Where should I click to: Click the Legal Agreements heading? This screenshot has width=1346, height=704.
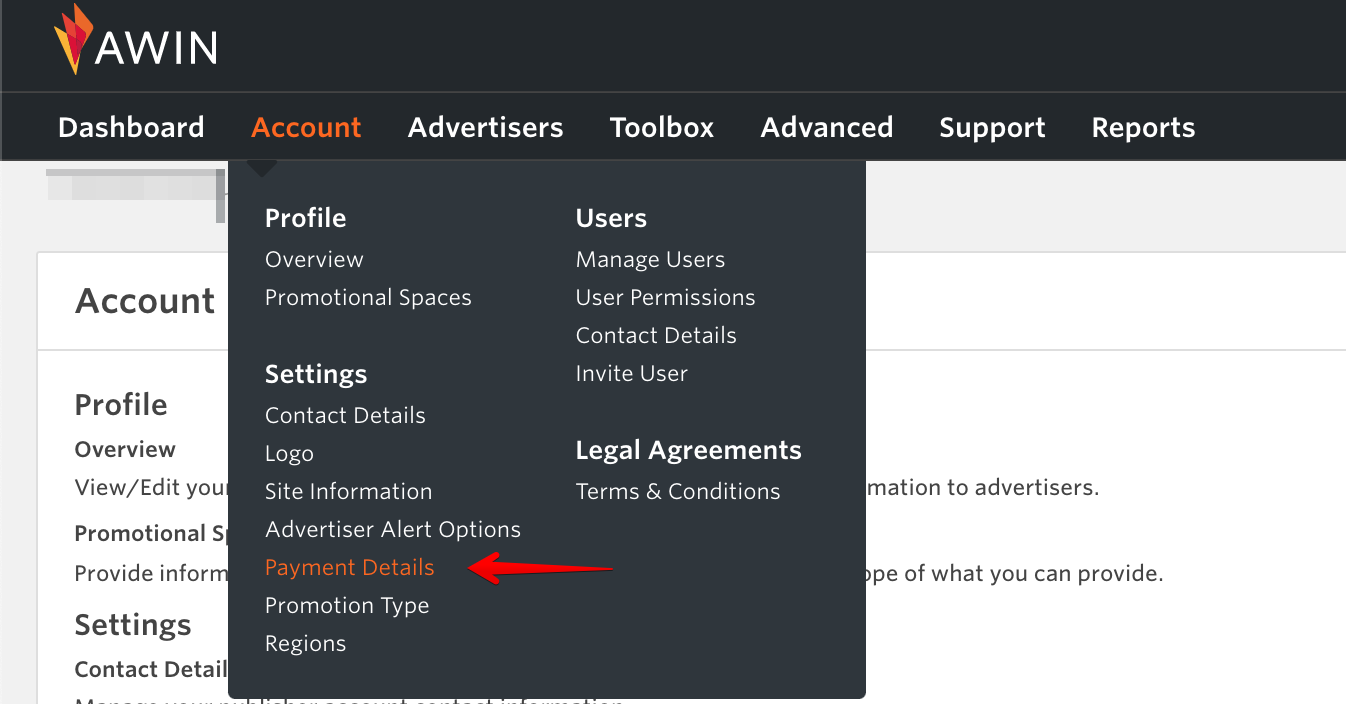[x=689, y=451]
